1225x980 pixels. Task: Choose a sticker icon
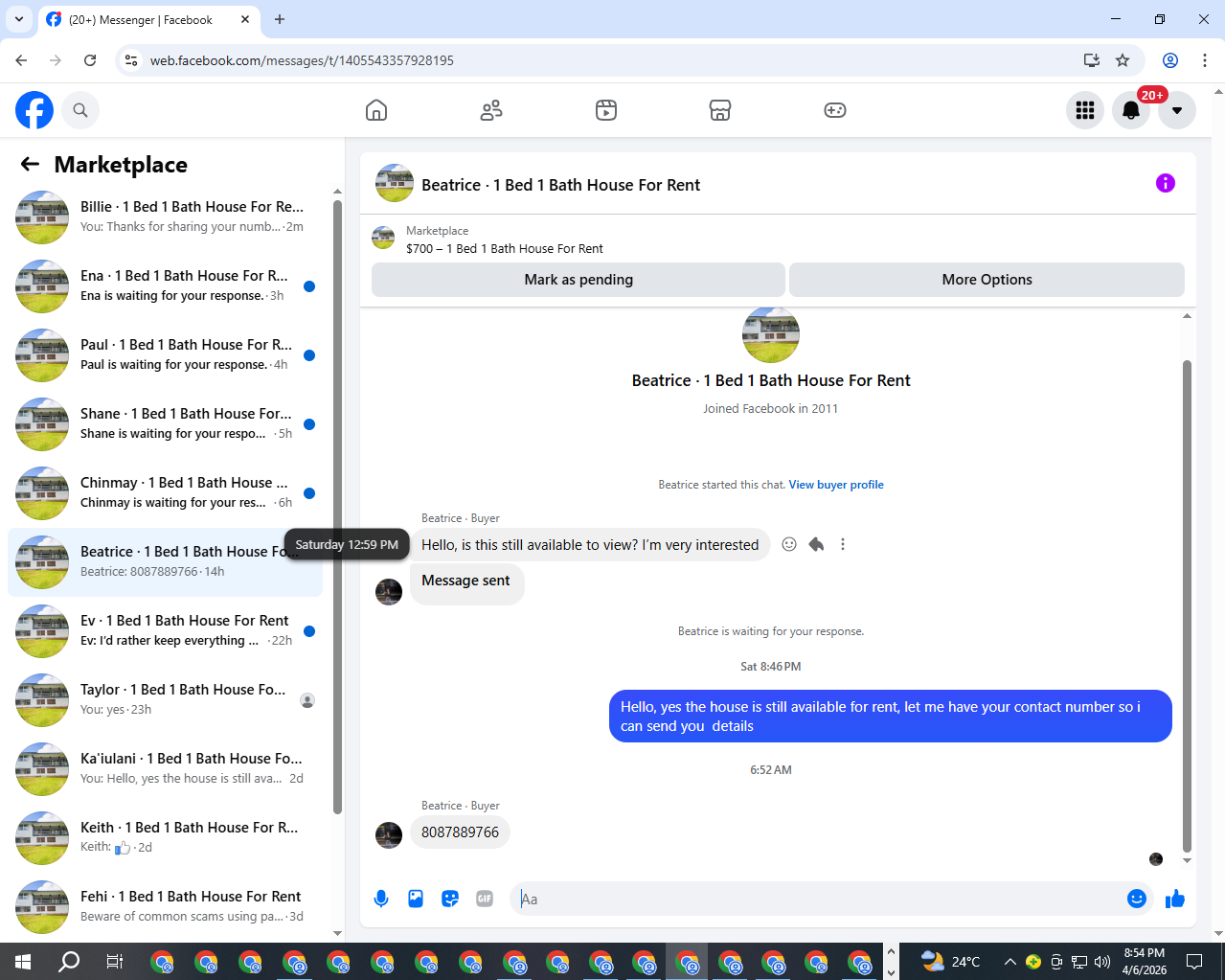[x=450, y=899]
